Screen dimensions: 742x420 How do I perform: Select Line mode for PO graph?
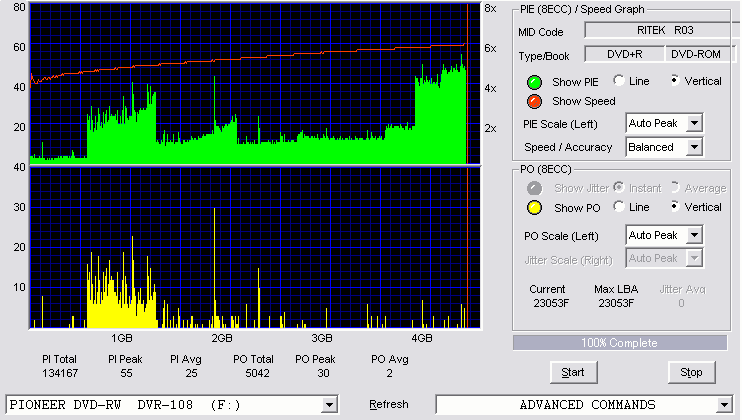click(x=619, y=207)
